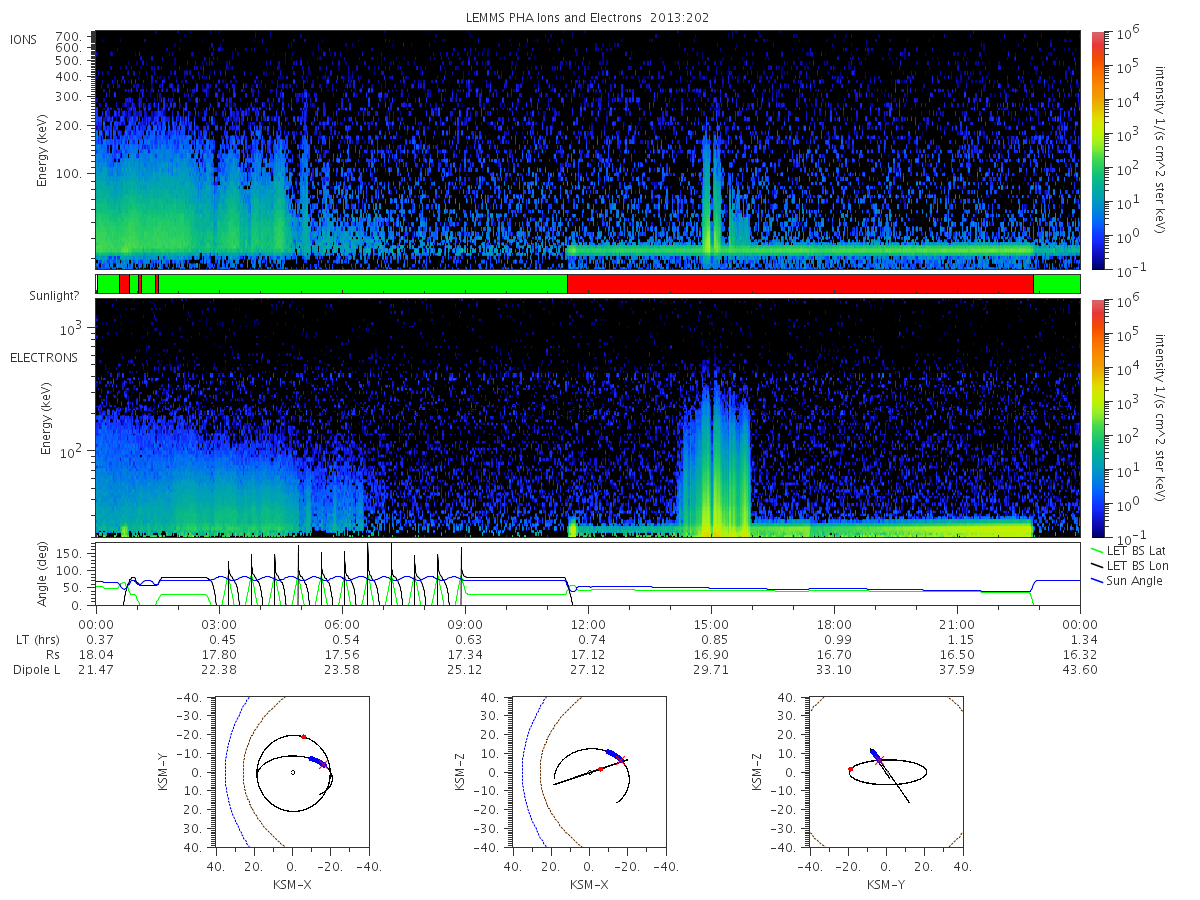Click the ELECTRONS panel label
The width and height of the screenshot is (1200, 900).
tap(43, 357)
